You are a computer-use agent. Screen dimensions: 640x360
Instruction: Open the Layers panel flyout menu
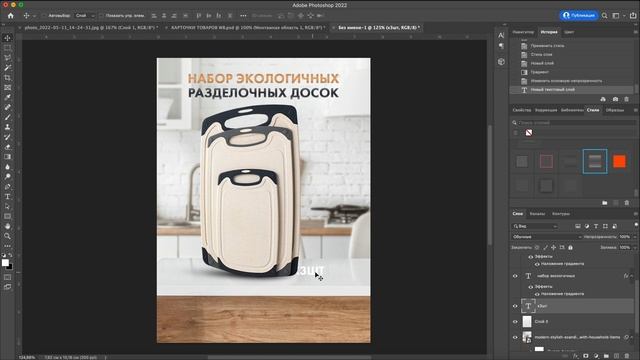pyautogui.click(x=636, y=213)
